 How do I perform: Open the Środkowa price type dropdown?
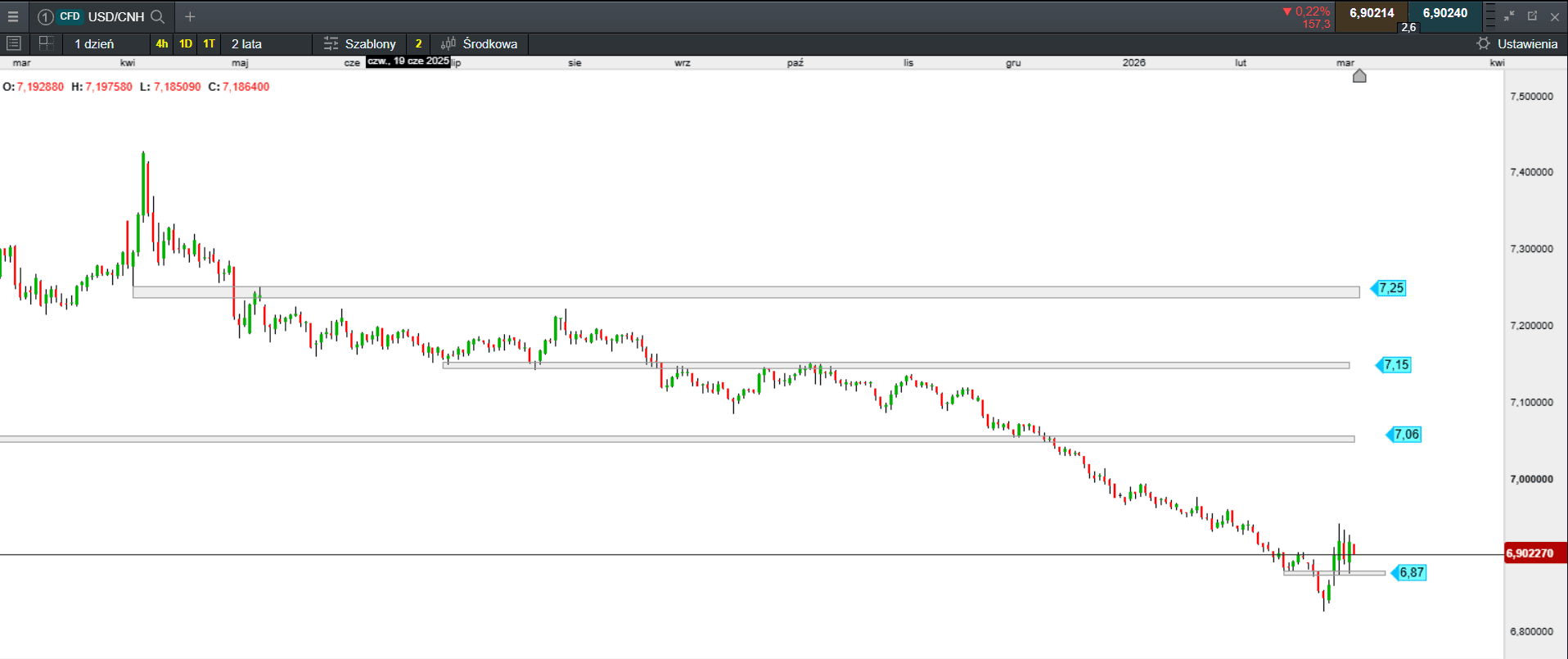(x=480, y=43)
